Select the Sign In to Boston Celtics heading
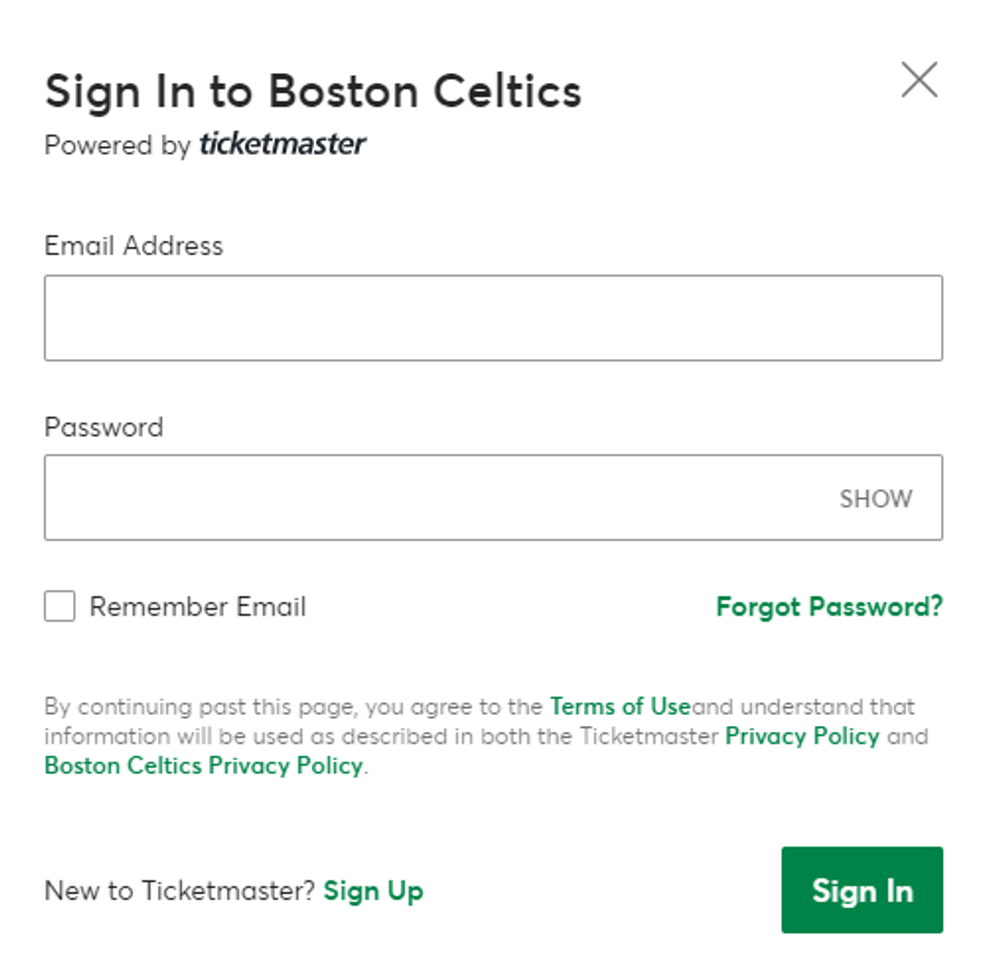This screenshot has width=1000, height=980. click(x=312, y=91)
